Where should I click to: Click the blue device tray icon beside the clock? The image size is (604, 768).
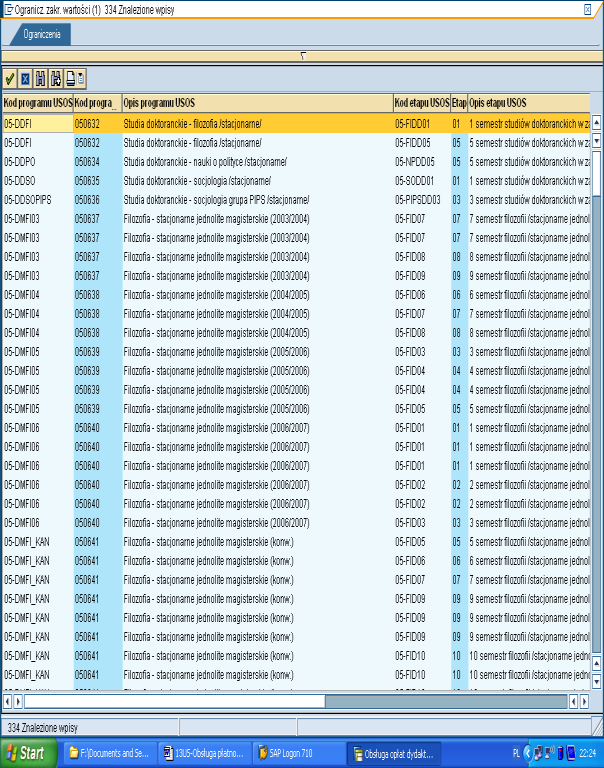point(571,753)
